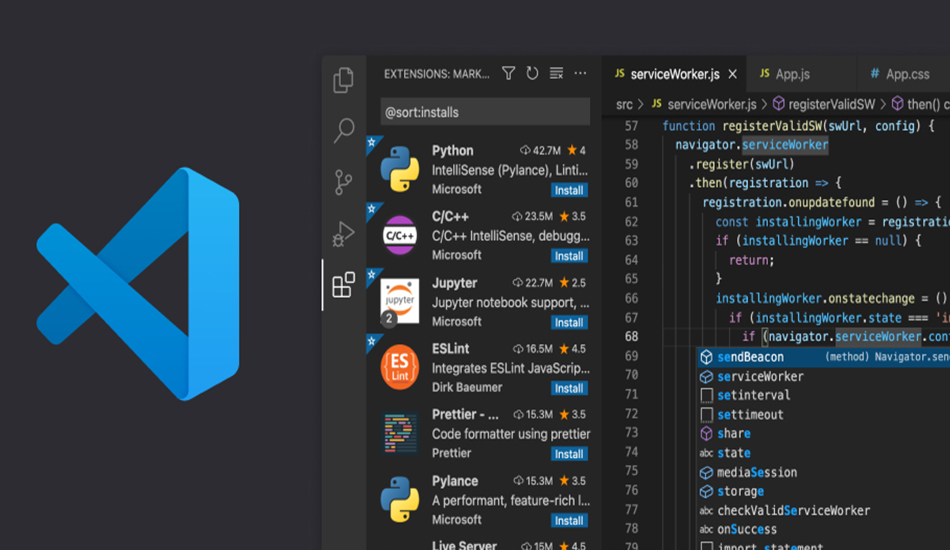The image size is (950, 550).
Task: Click Pylance title text
Action: 455,481
